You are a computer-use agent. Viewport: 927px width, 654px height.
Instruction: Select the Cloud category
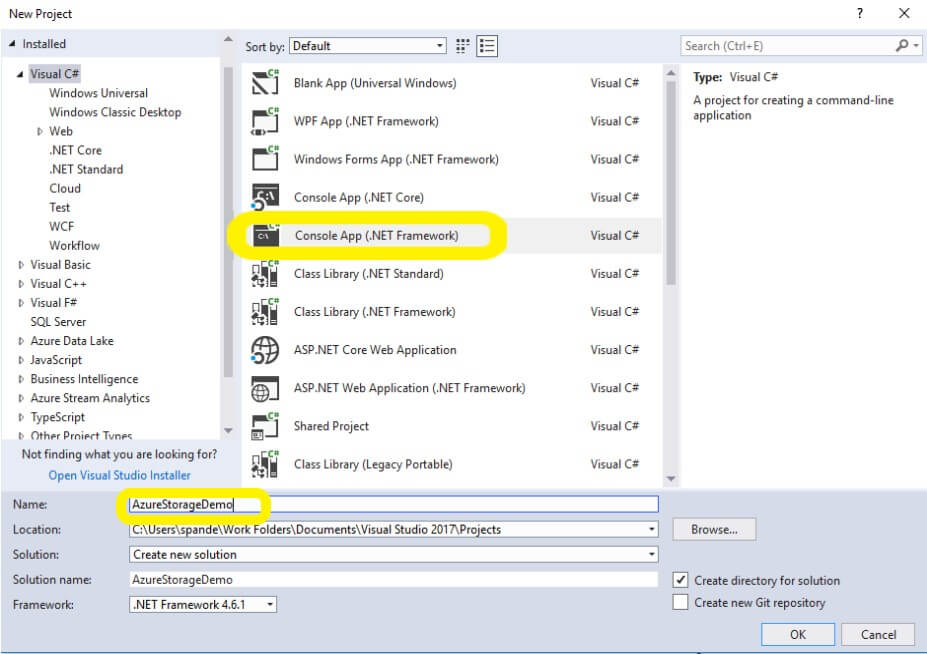tap(64, 188)
